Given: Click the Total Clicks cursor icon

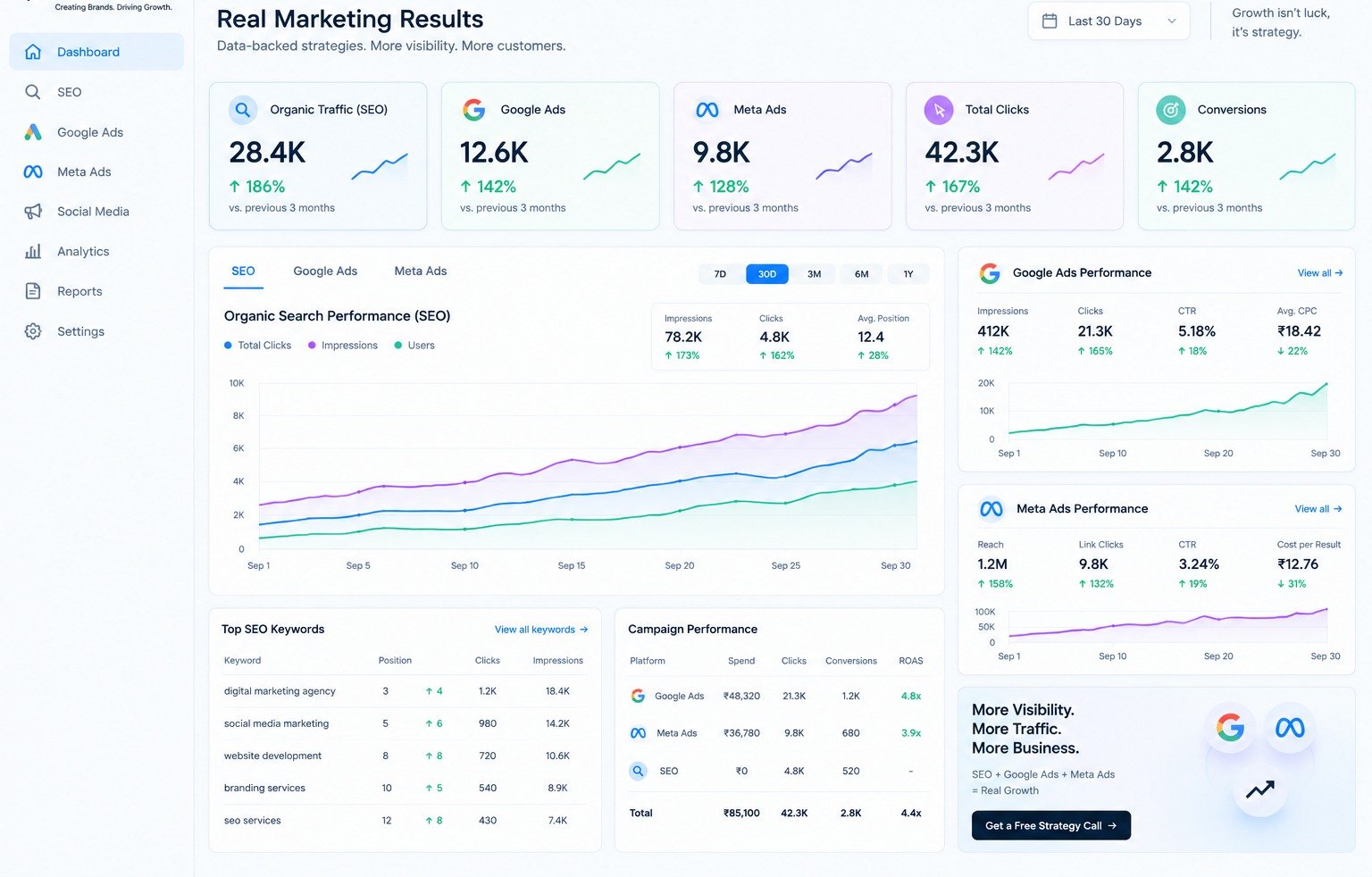Looking at the screenshot, I should pyautogui.click(x=939, y=110).
